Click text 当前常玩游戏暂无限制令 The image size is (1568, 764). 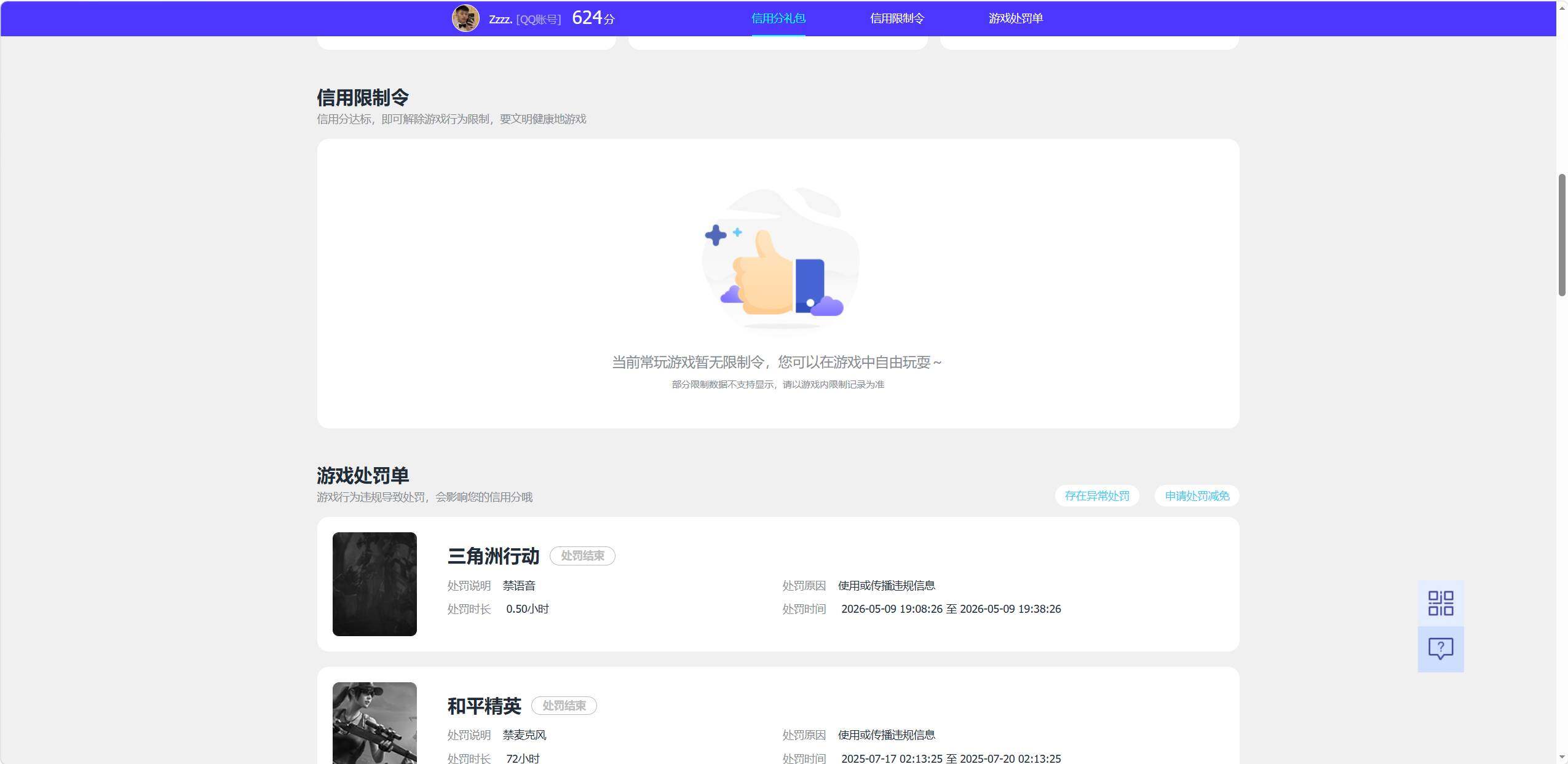coord(688,363)
